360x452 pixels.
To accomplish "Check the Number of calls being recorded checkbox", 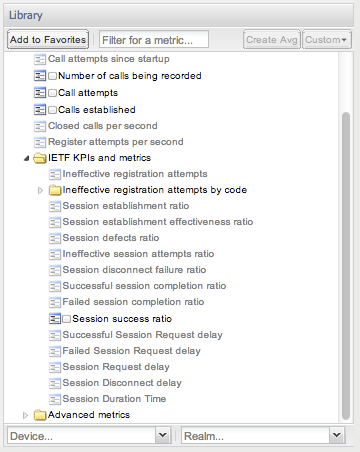I will 52,76.
